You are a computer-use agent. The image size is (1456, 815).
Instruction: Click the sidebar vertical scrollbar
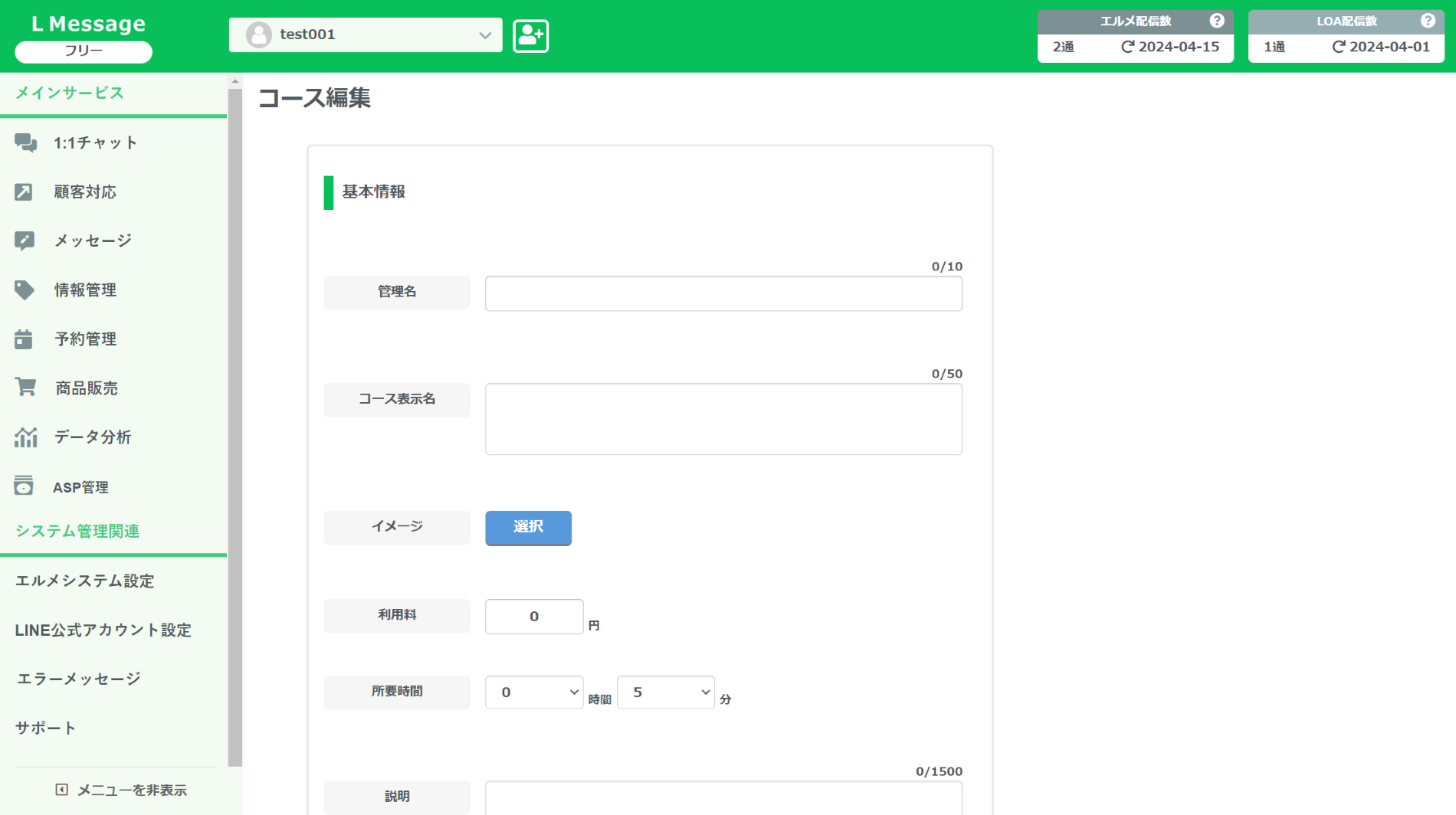pos(235,427)
